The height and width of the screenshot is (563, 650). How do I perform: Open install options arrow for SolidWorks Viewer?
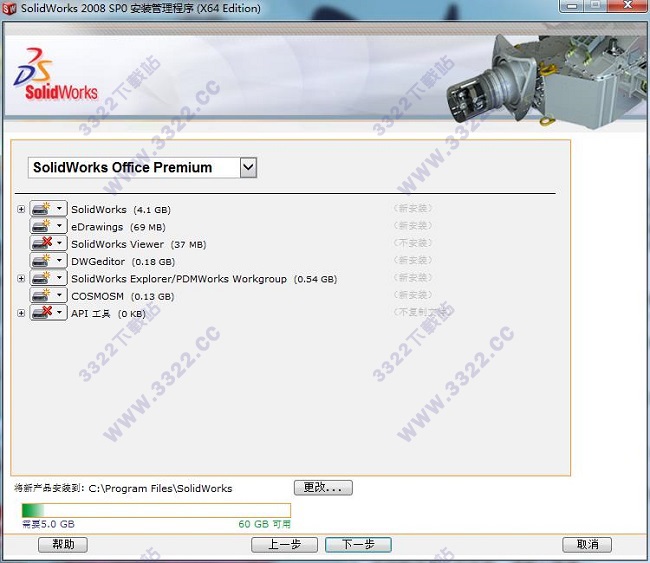[x=60, y=244]
